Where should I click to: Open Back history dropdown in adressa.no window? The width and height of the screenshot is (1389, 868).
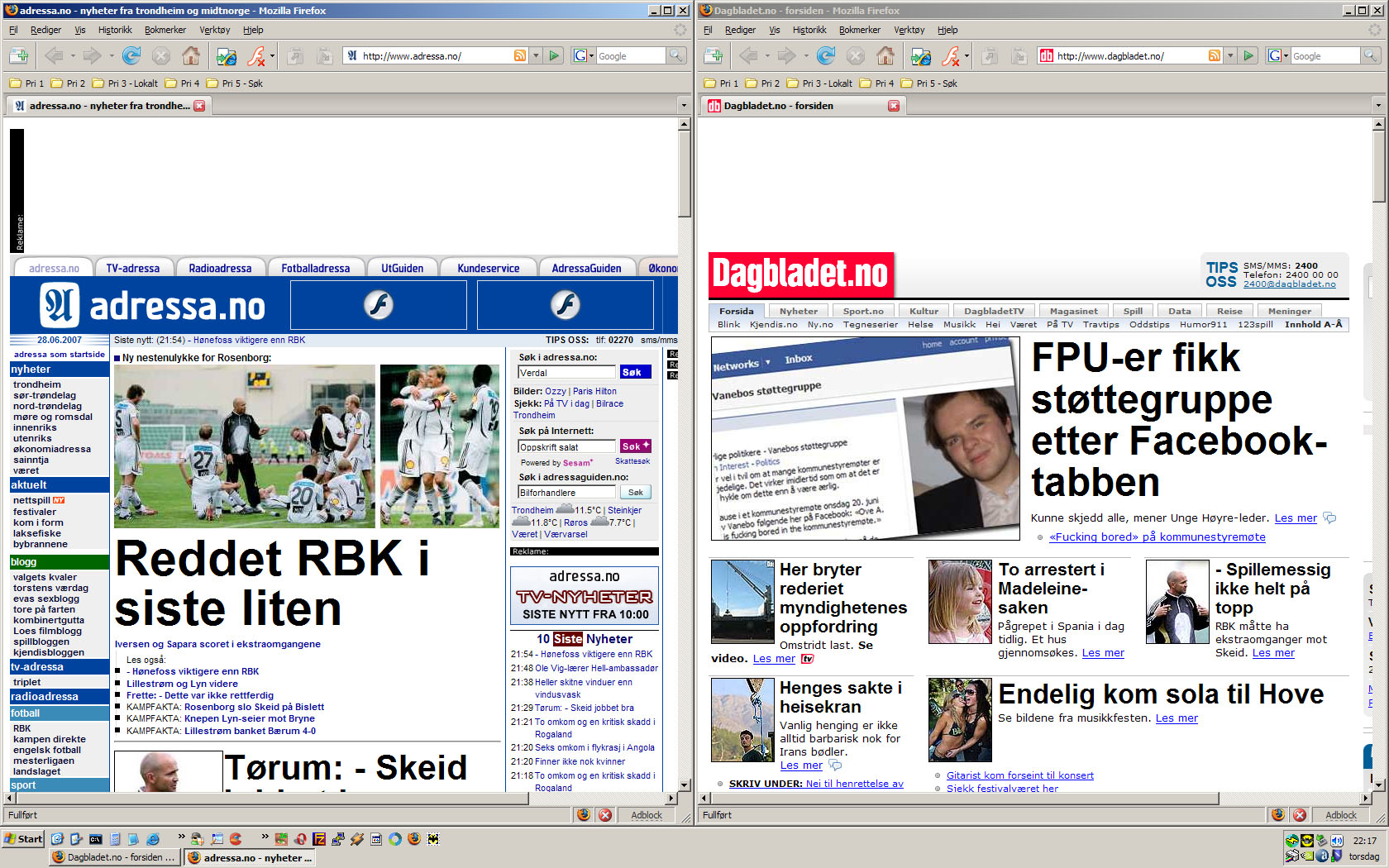(73, 55)
